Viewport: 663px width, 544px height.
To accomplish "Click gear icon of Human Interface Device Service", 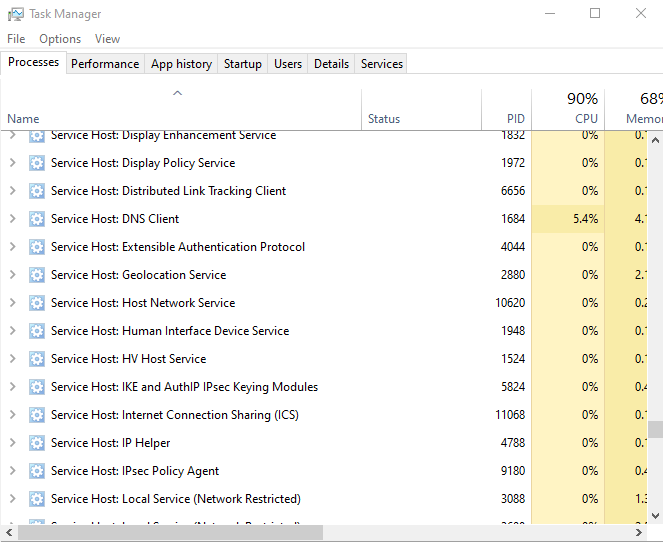I will 37,331.
